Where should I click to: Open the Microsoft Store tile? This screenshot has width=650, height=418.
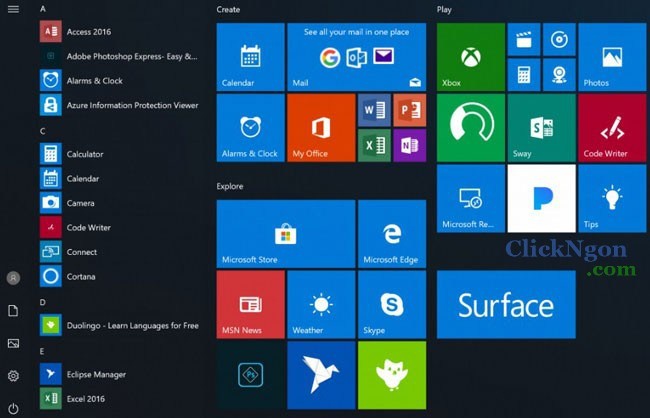(286, 234)
